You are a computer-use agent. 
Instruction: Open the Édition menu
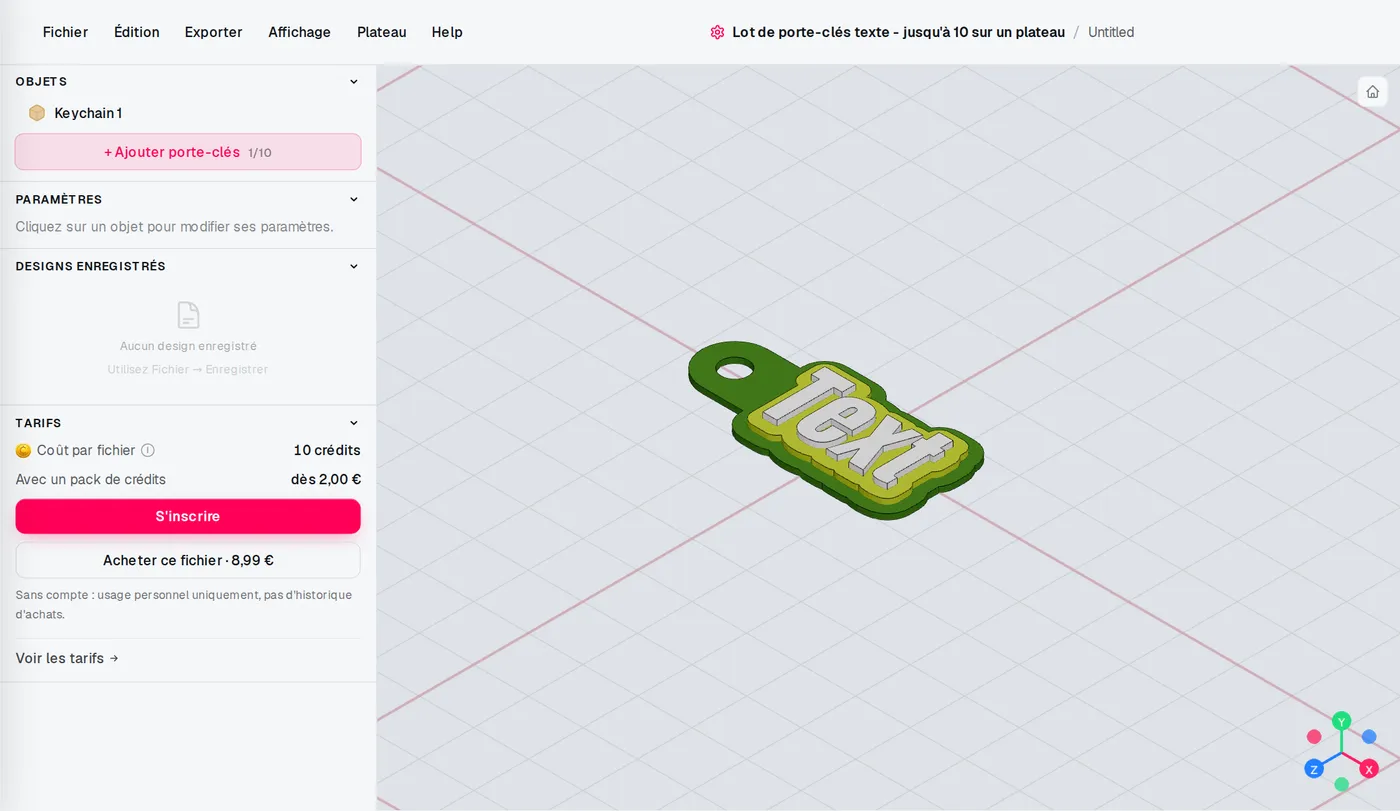tap(137, 32)
